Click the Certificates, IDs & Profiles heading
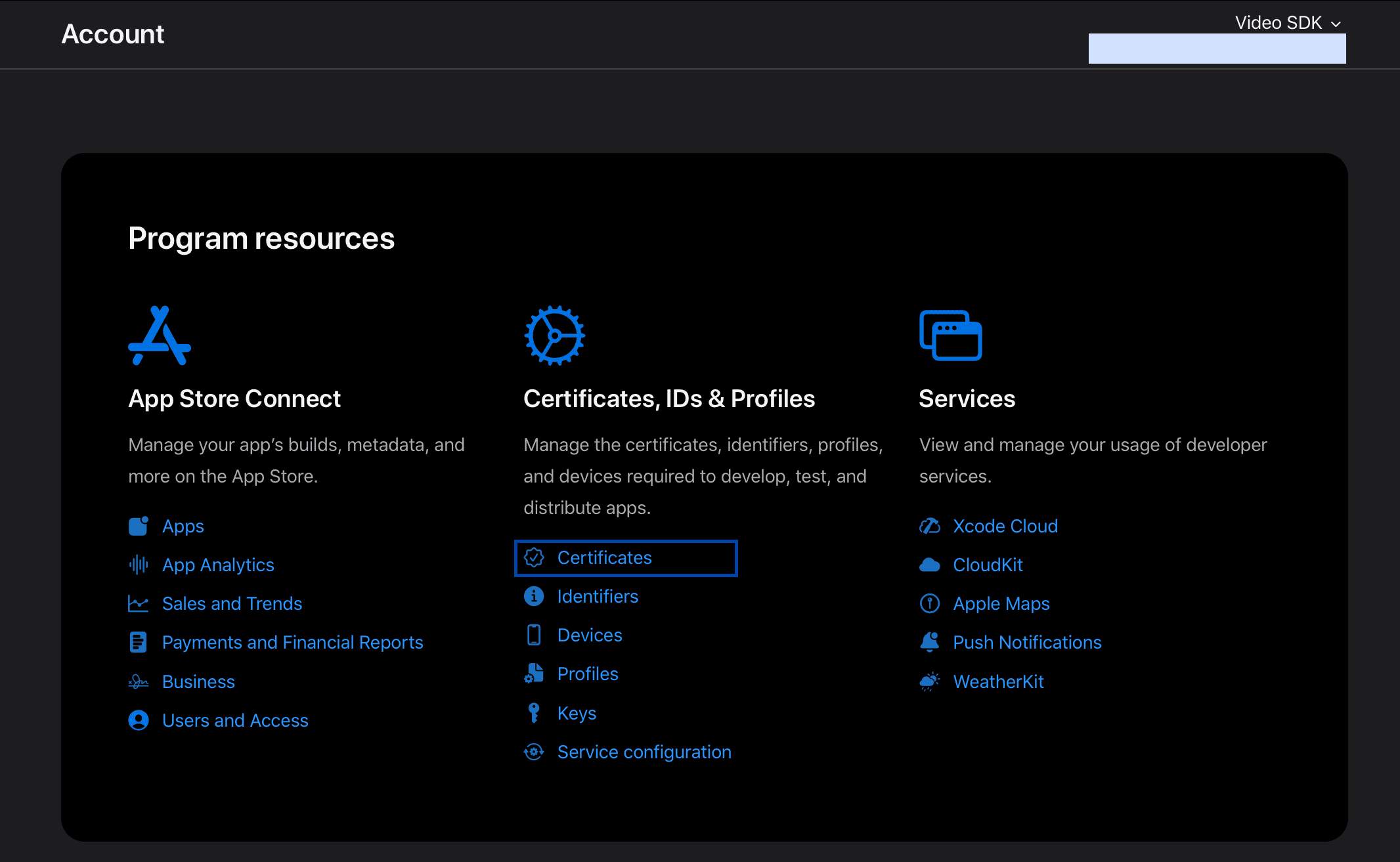Viewport: 1400px width, 862px height. point(669,399)
